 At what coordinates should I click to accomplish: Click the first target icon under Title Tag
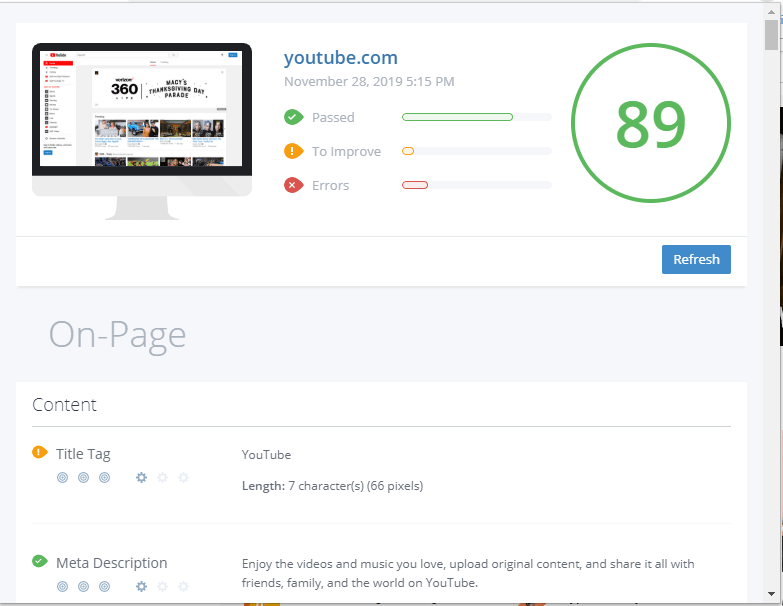(62, 478)
